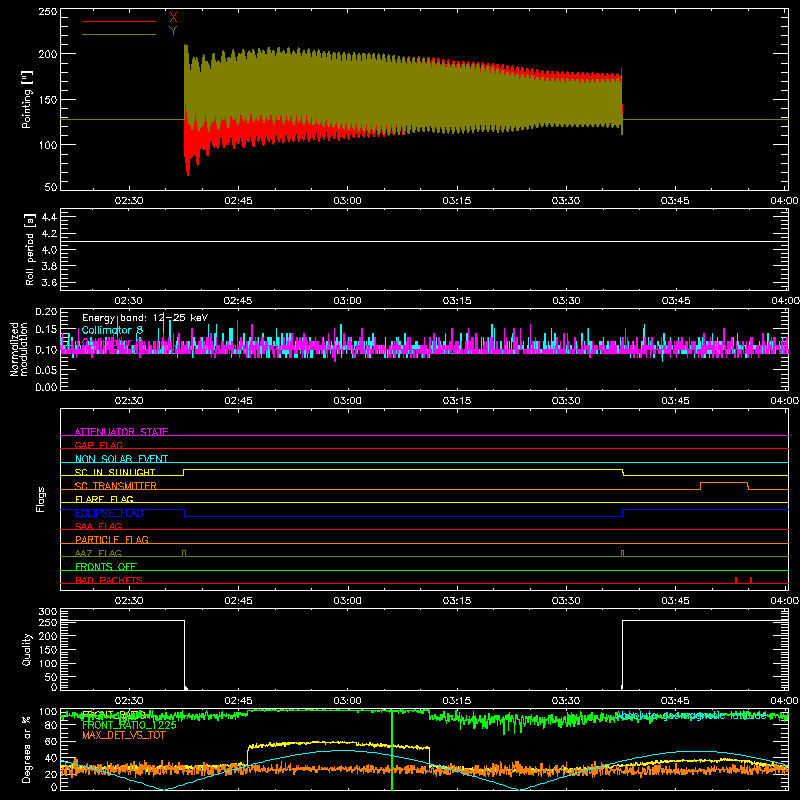The width and height of the screenshot is (800, 800).
Task: Click the white roll period line
Action: 424,241
